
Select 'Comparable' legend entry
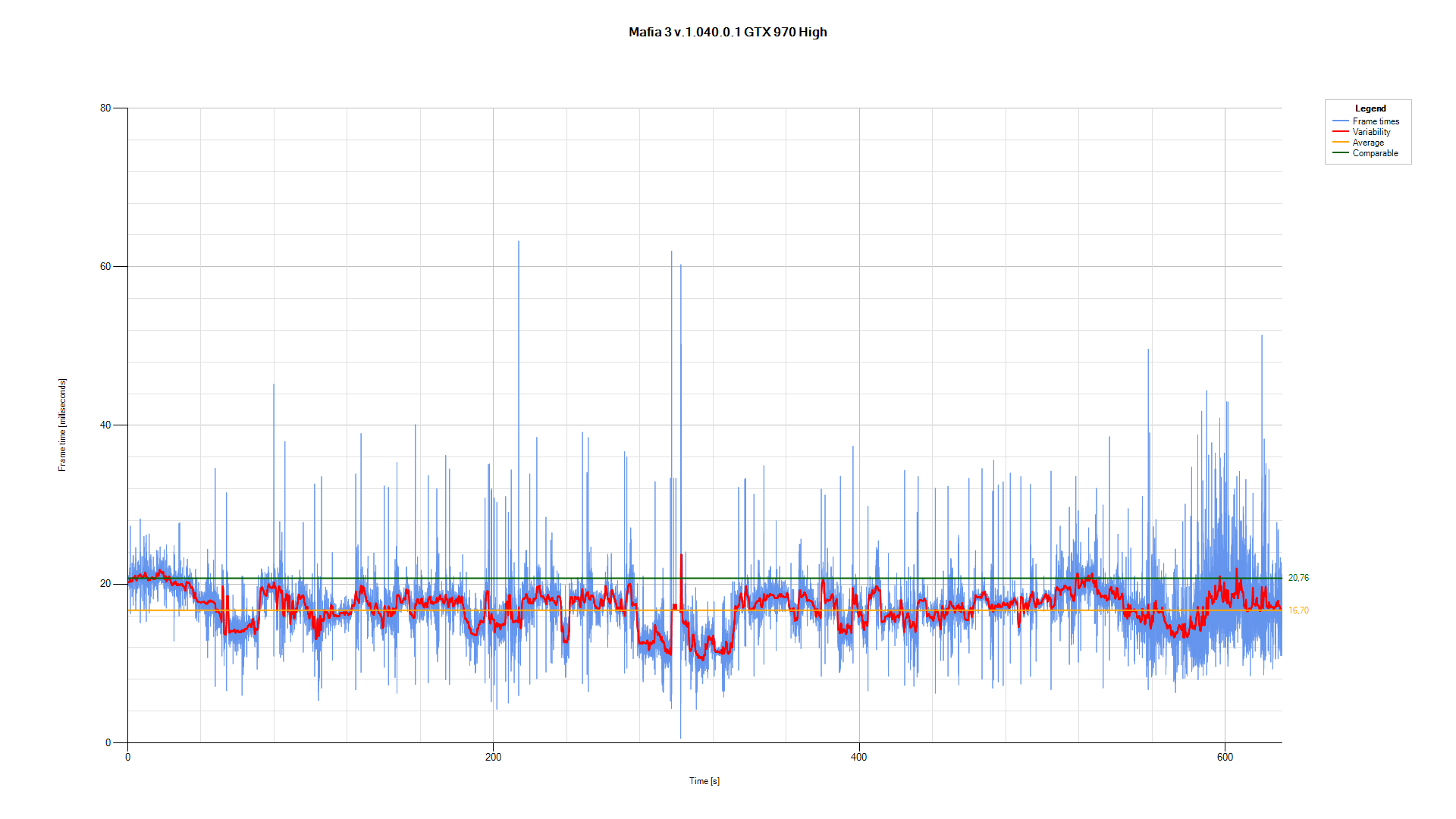coord(1375,153)
